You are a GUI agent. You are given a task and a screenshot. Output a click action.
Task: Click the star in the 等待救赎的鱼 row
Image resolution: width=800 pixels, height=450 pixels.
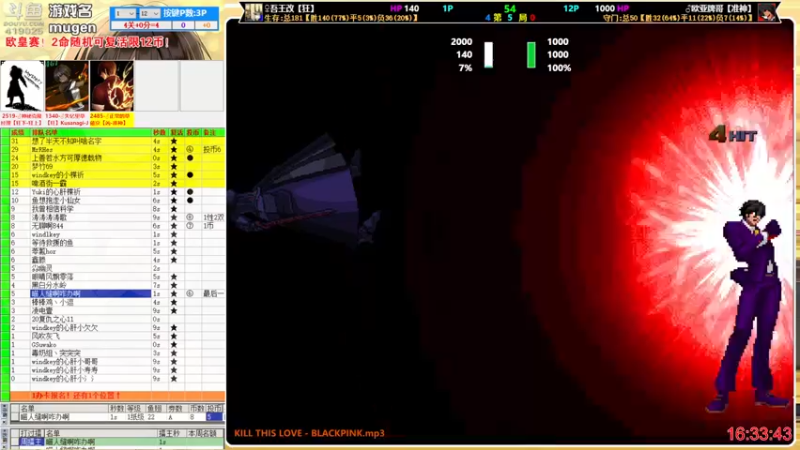coord(173,243)
